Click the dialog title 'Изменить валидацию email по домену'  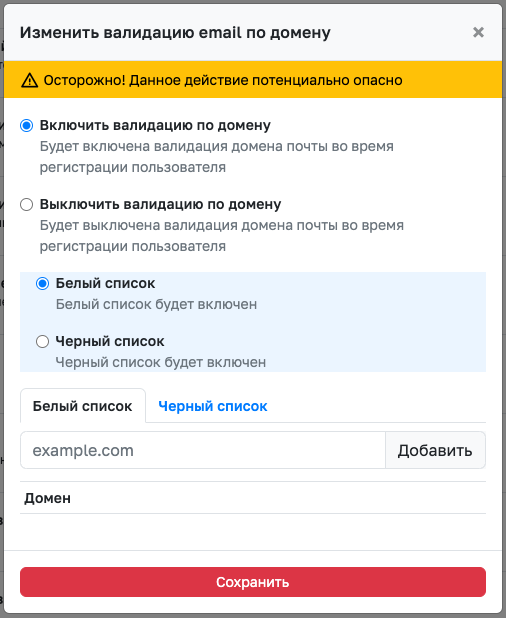(175, 33)
